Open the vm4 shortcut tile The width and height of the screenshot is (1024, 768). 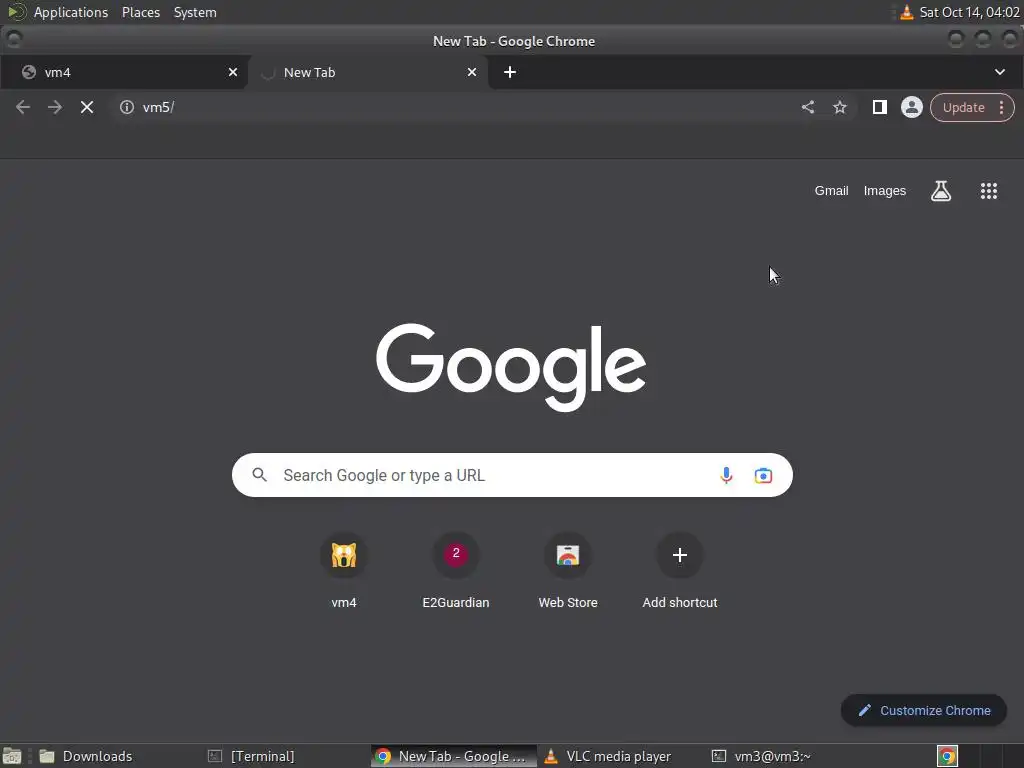click(x=344, y=571)
